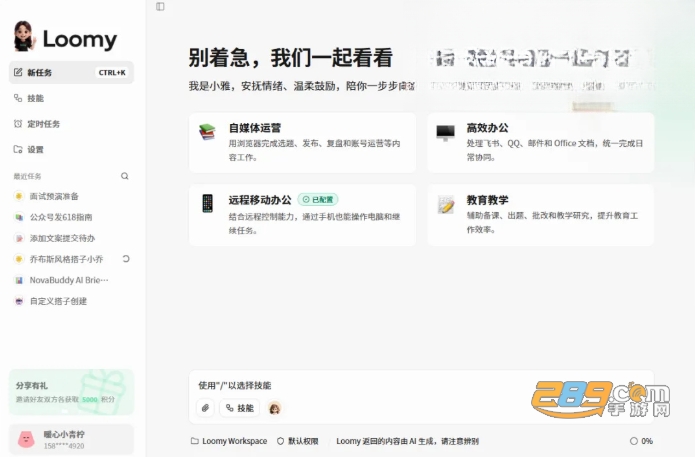Open the 默认权限 permission selector
The image size is (695, 457).
(x=298, y=441)
